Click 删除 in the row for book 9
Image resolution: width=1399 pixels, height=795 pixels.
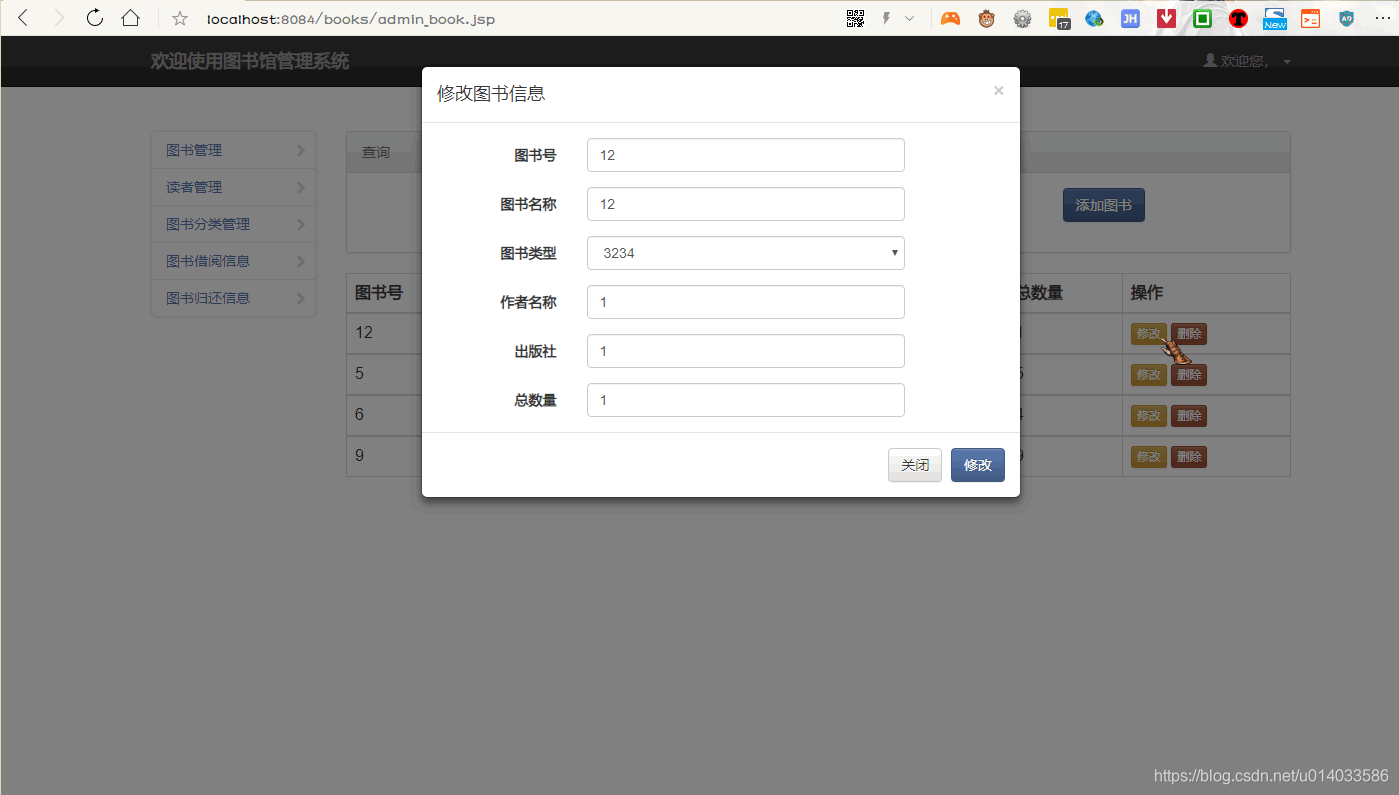[1189, 457]
